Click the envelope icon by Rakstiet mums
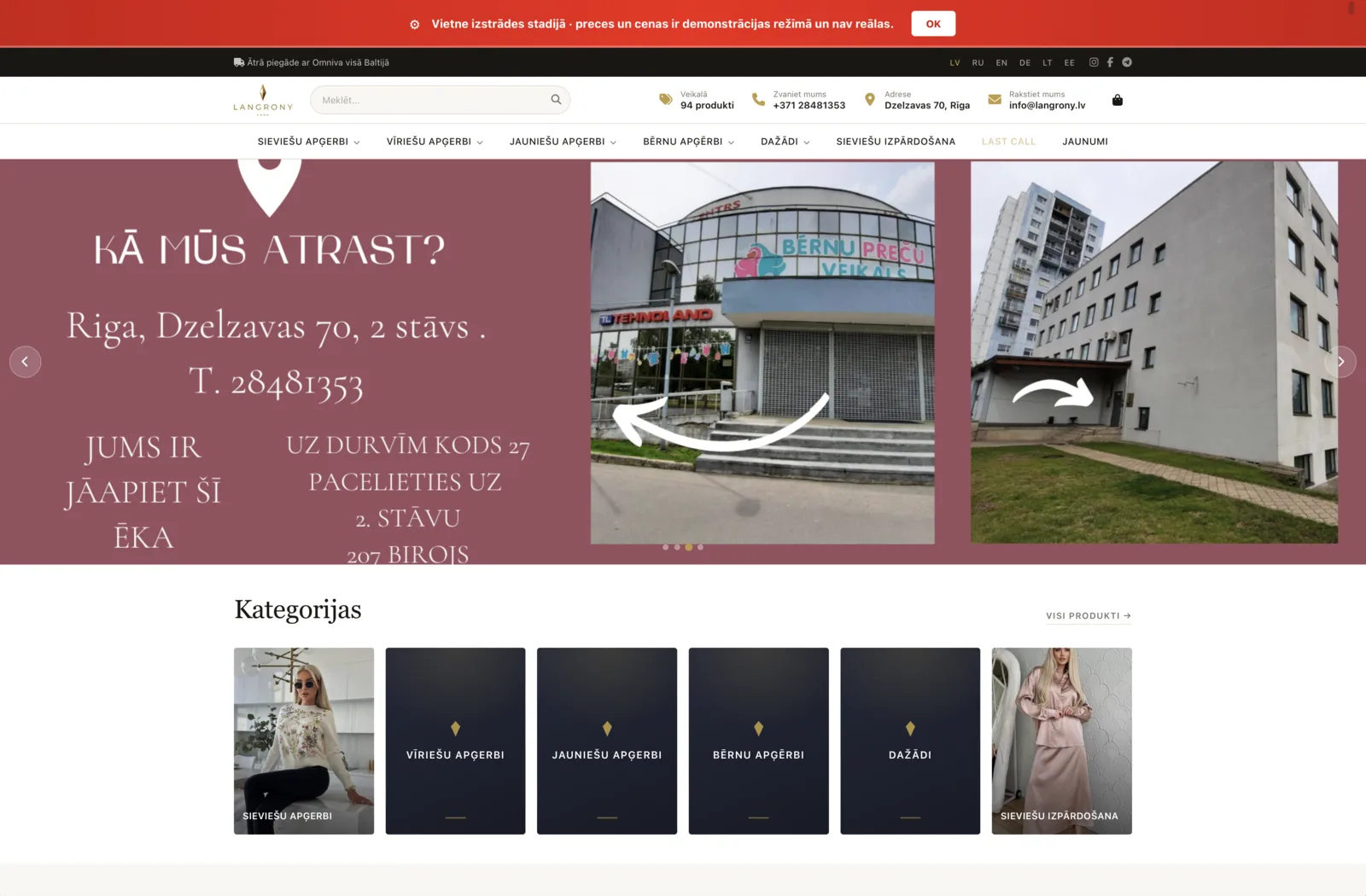Screen dimensions: 1366x896 pos(995,100)
